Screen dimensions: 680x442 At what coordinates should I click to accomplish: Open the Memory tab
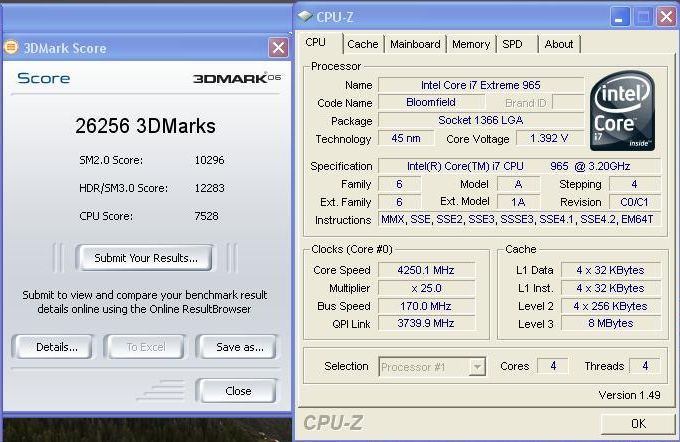coord(471,44)
